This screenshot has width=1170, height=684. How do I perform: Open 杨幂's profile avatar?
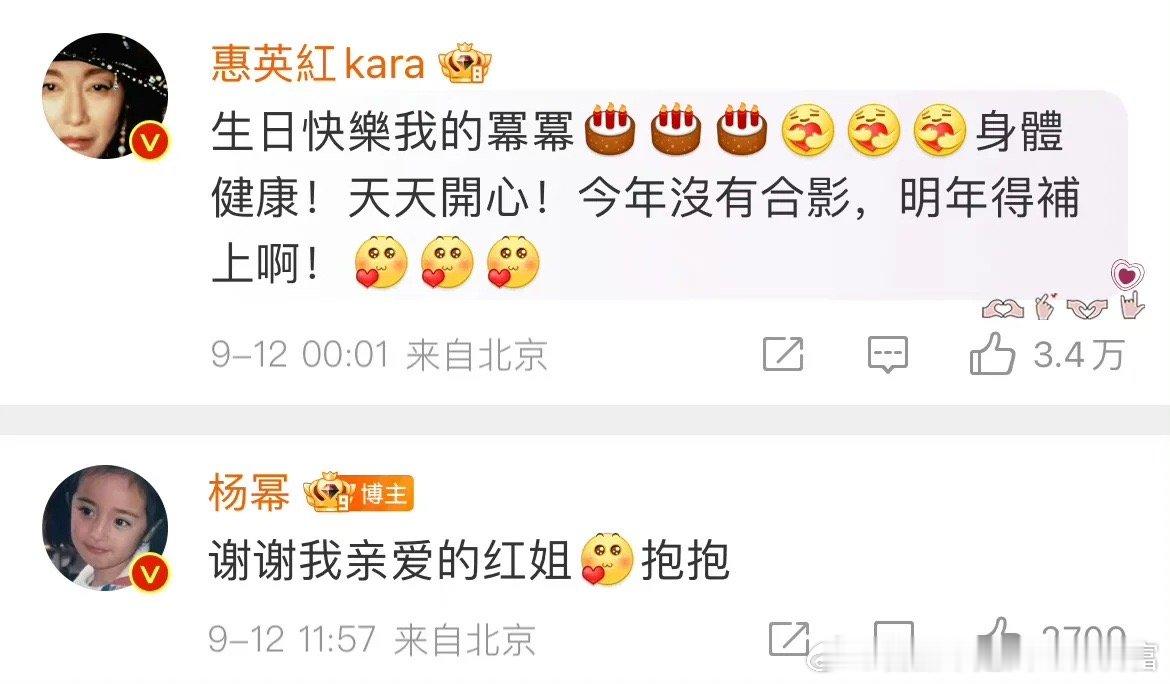coord(105,528)
